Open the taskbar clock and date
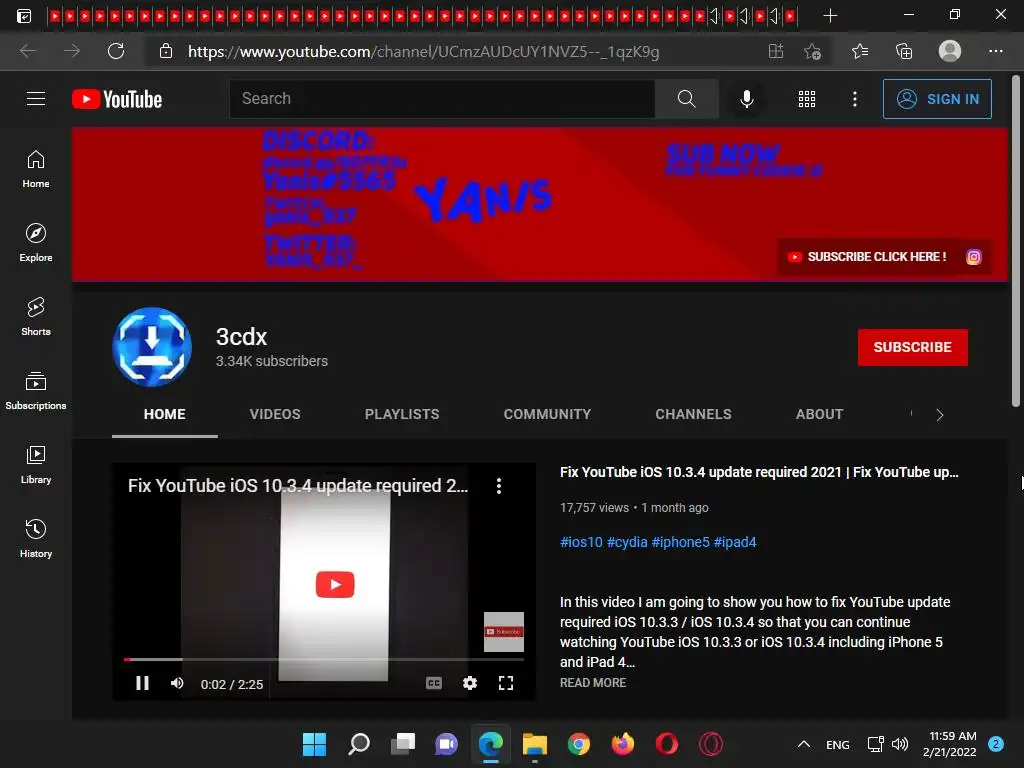 [x=952, y=744]
